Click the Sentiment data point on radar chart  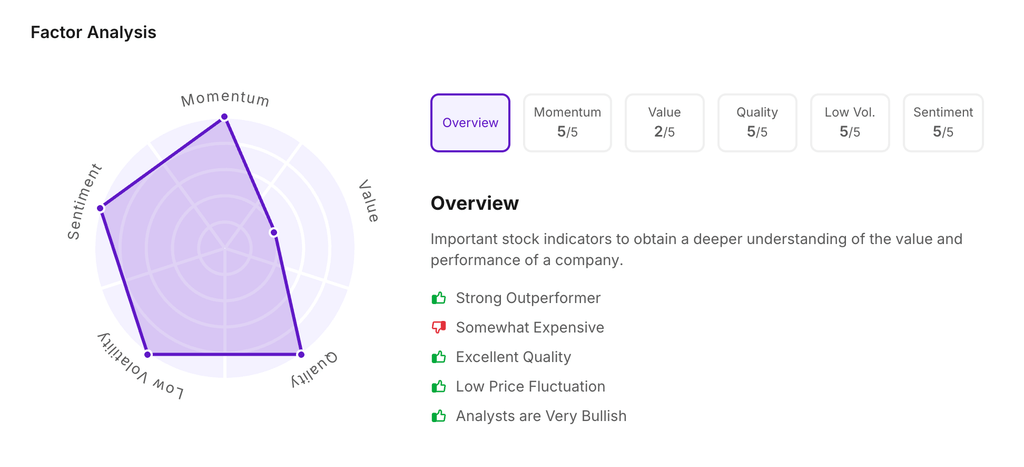coord(101,208)
